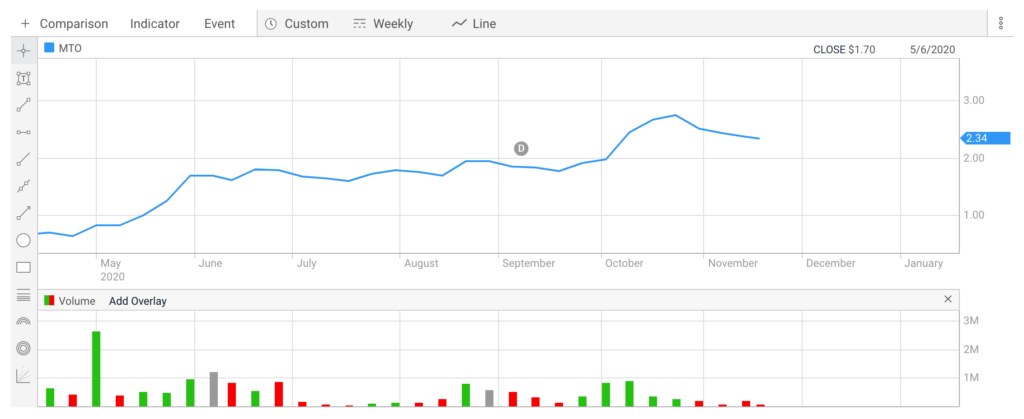Click the price line peak in late October
This screenshot has height=419, width=1024.
coord(675,115)
